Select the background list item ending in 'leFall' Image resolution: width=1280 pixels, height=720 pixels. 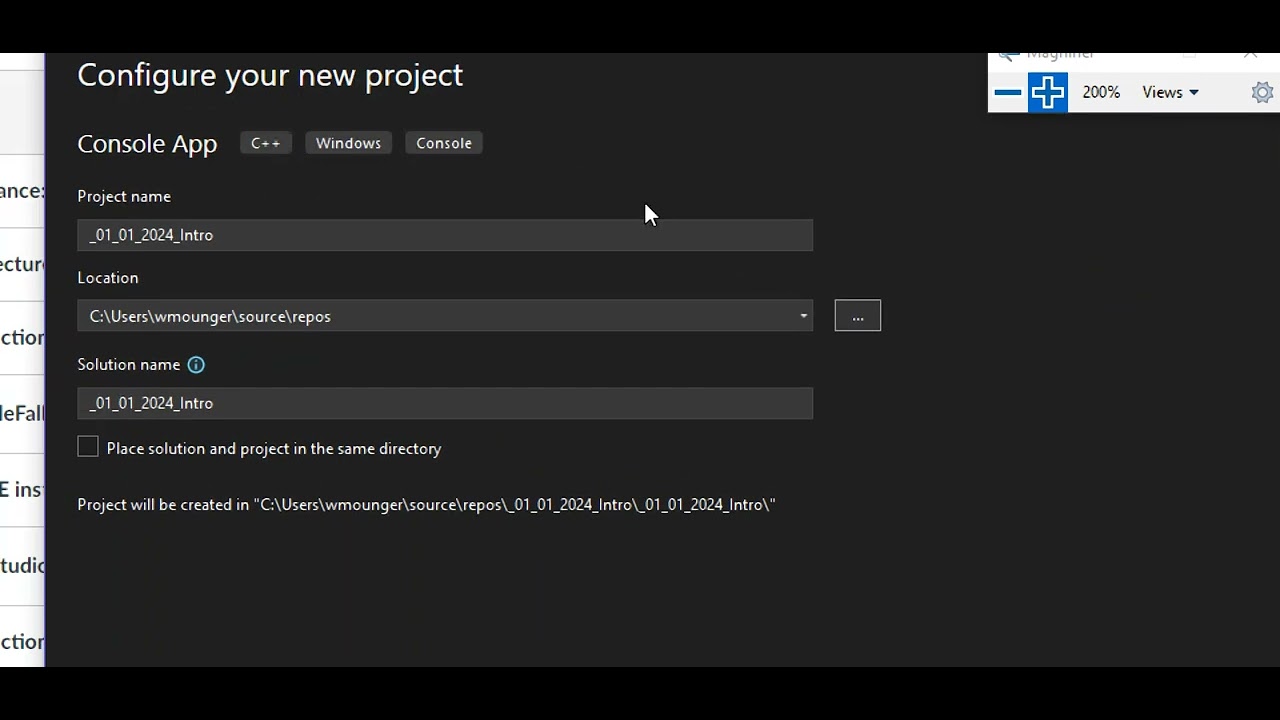(22, 413)
